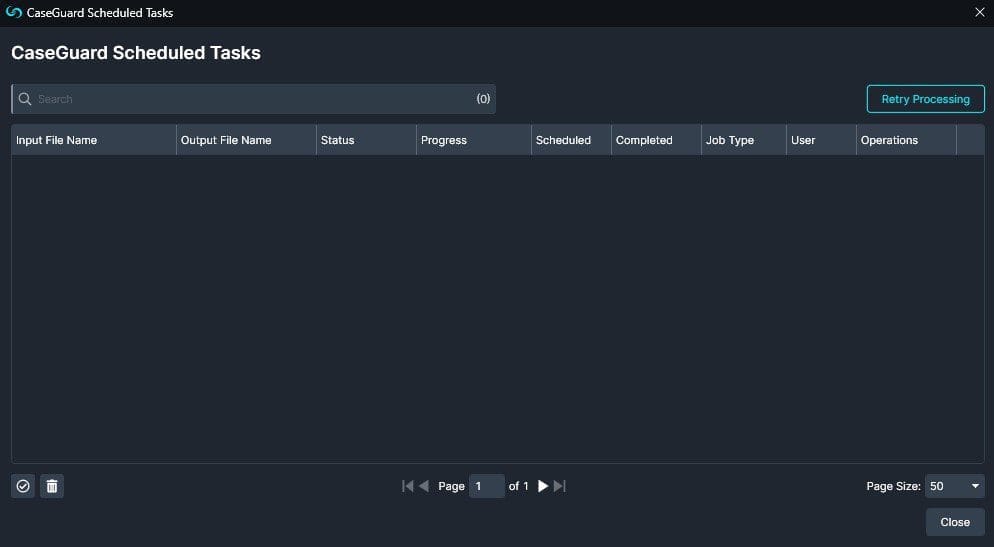
Task: Sort by the Progress column header
Action: (444, 140)
